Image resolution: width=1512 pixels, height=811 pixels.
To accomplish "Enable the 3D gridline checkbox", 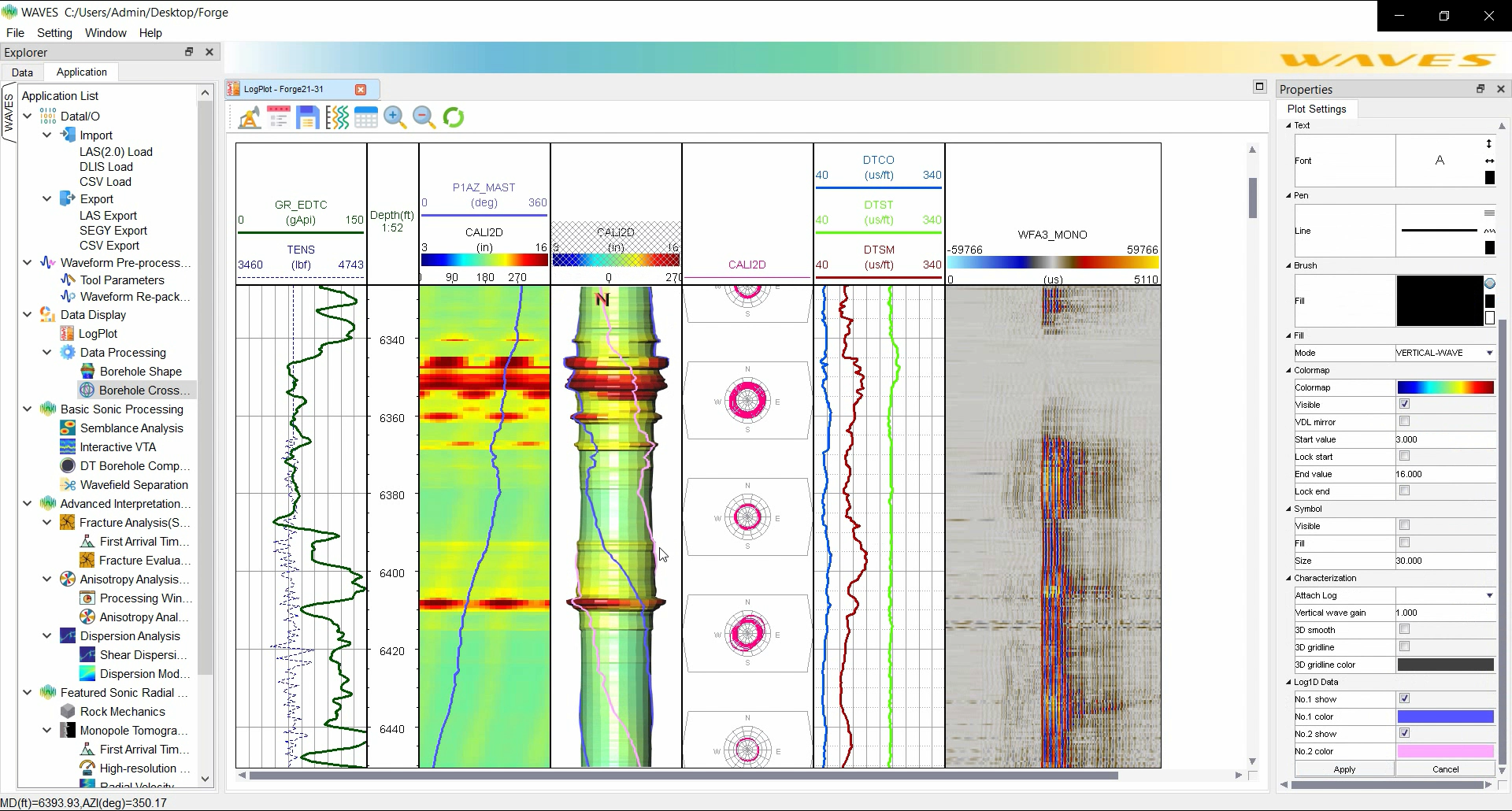I will coord(1404,646).
